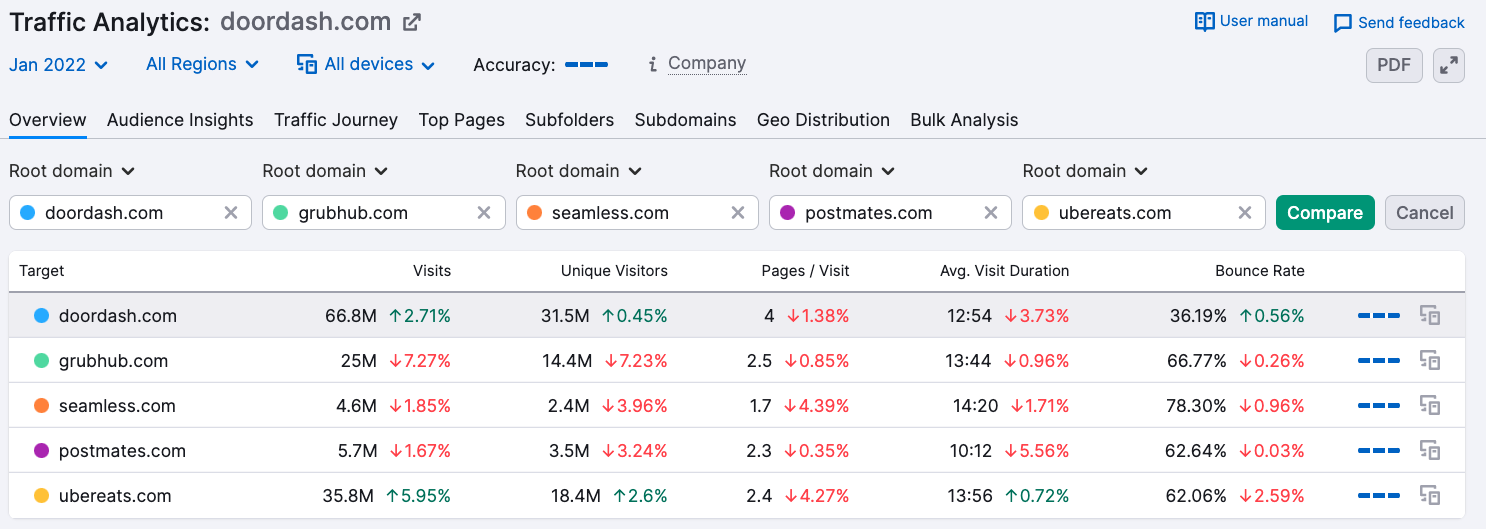The height and width of the screenshot is (529, 1486).
Task: Switch to the Traffic Journey tab
Action: click(336, 120)
